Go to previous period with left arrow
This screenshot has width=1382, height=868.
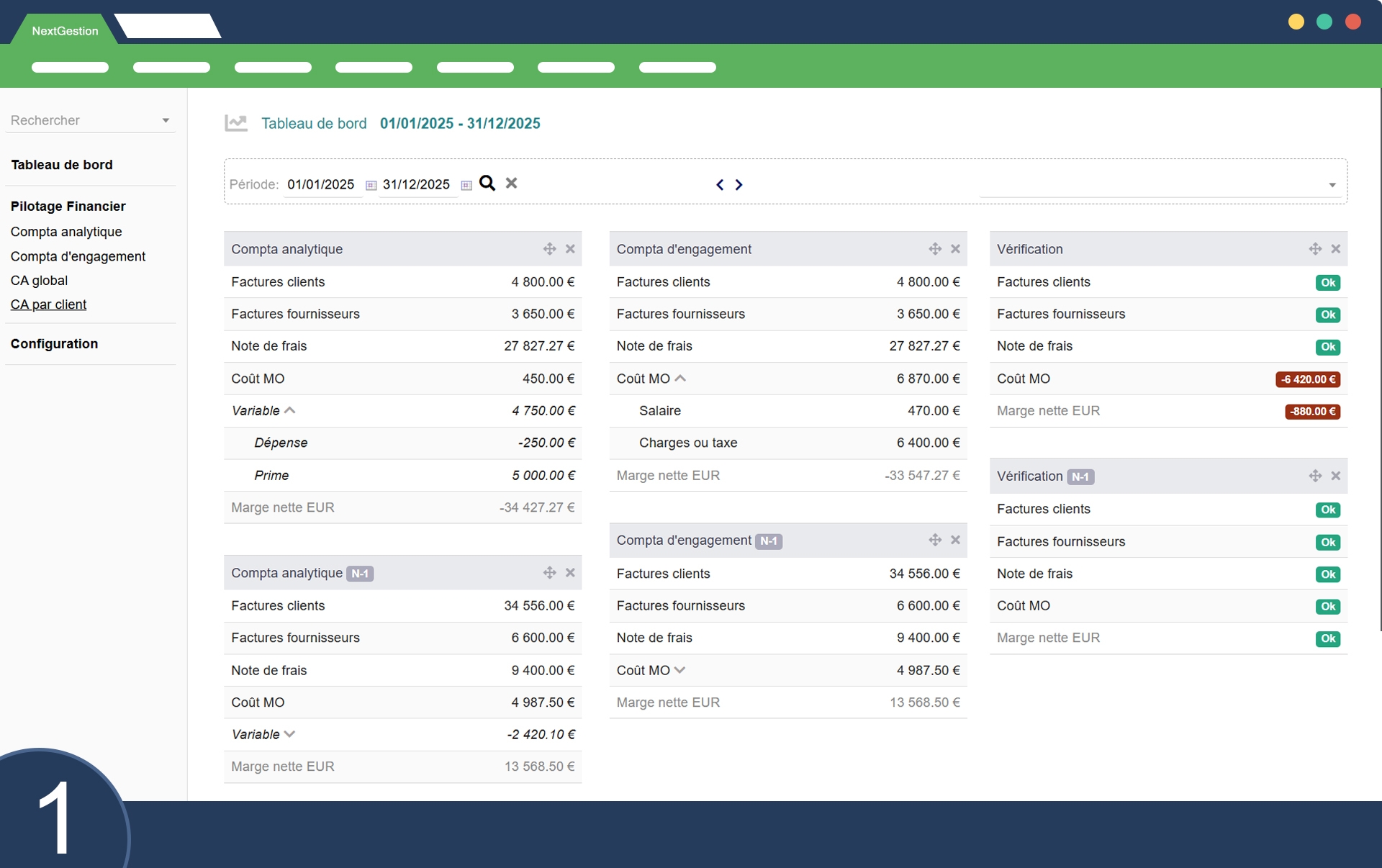tap(720, 185)
